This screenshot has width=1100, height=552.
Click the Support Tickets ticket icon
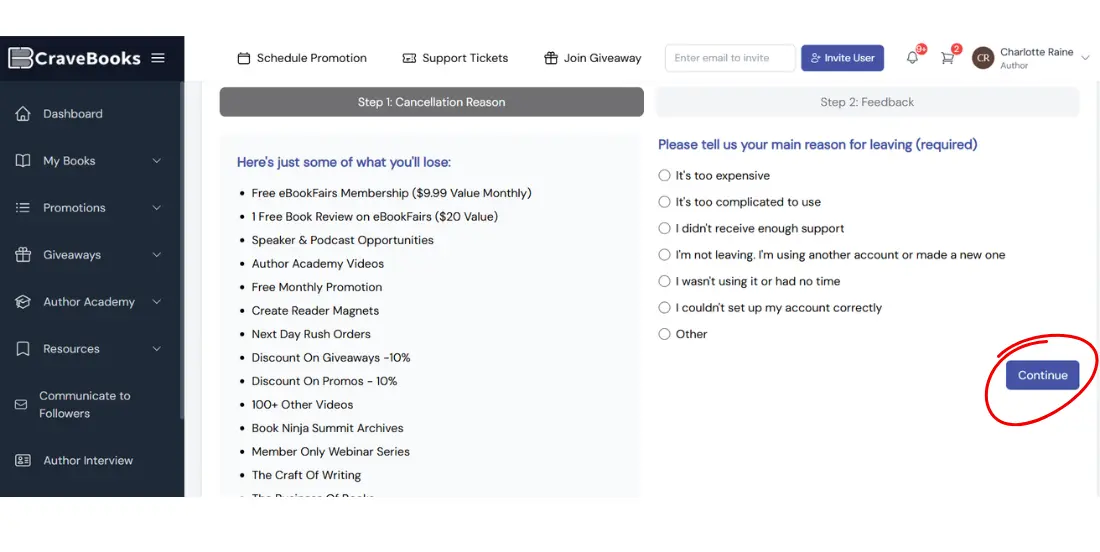point(409,58)
